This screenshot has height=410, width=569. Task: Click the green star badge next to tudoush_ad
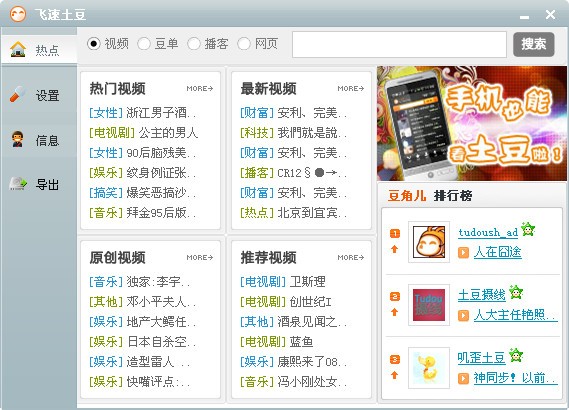point(528,229)
